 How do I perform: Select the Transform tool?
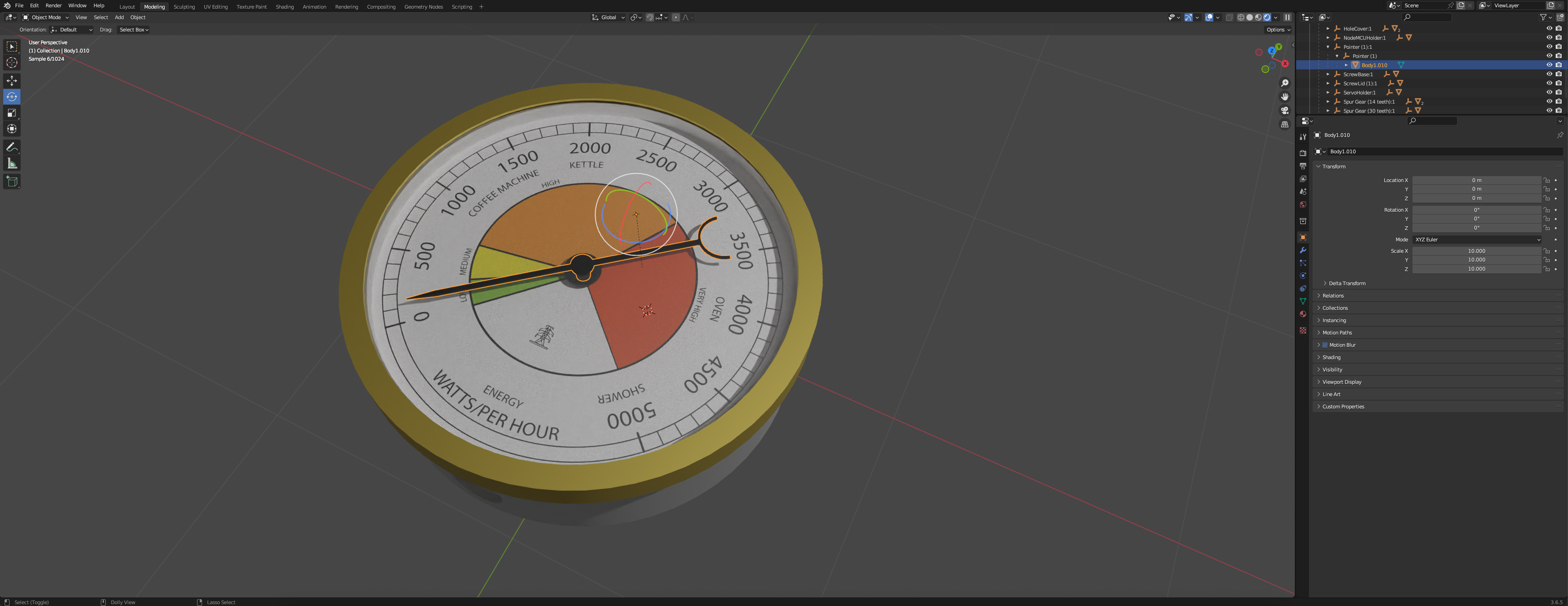click(x=11, y=129)
